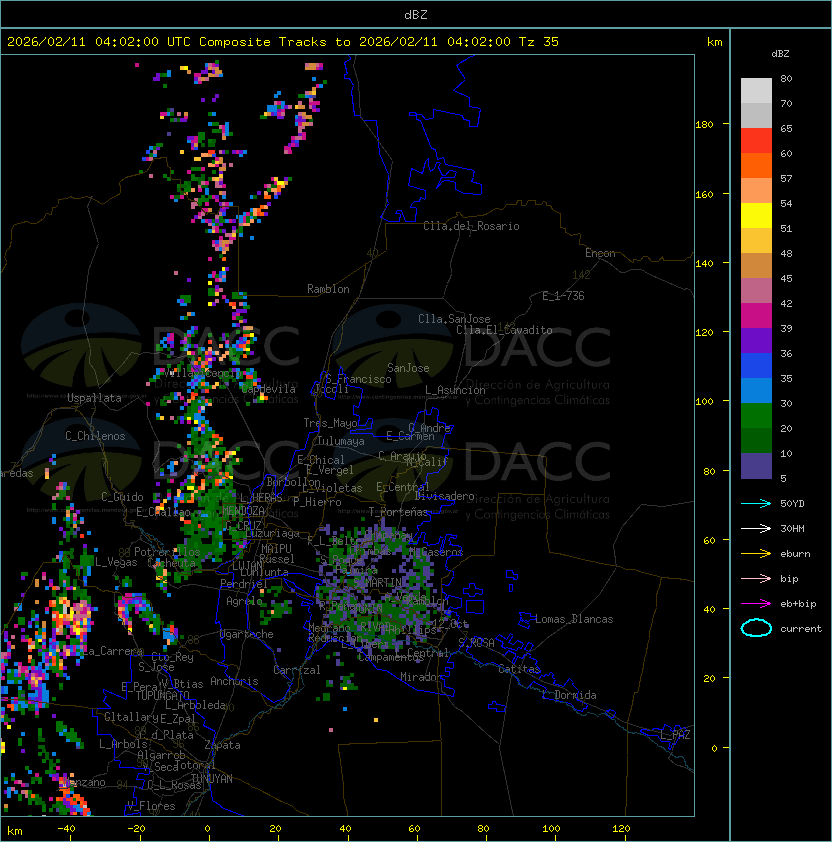Click the Encon map label

pos(600,253)
